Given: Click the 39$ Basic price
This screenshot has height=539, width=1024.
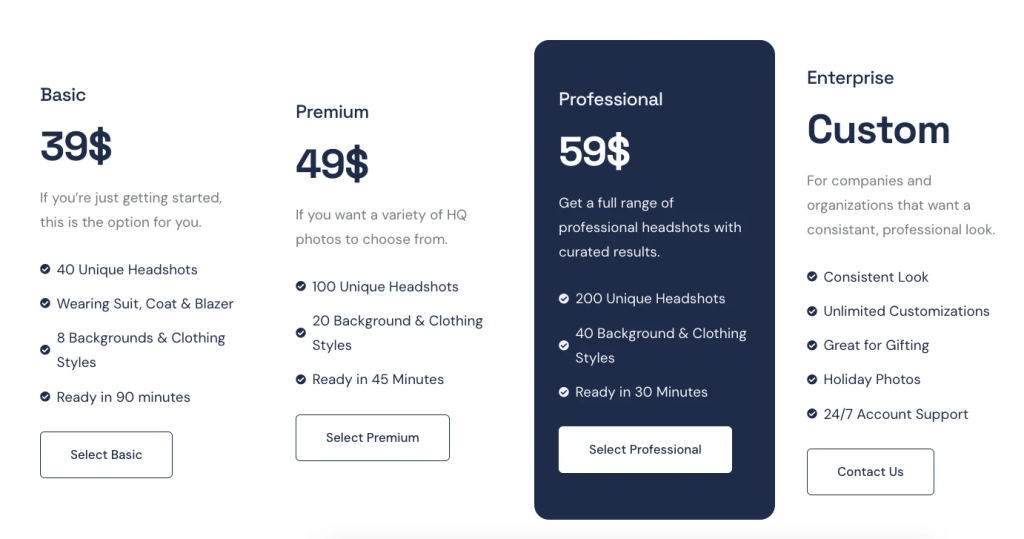Looking at the screenshot, I should 76,147.
